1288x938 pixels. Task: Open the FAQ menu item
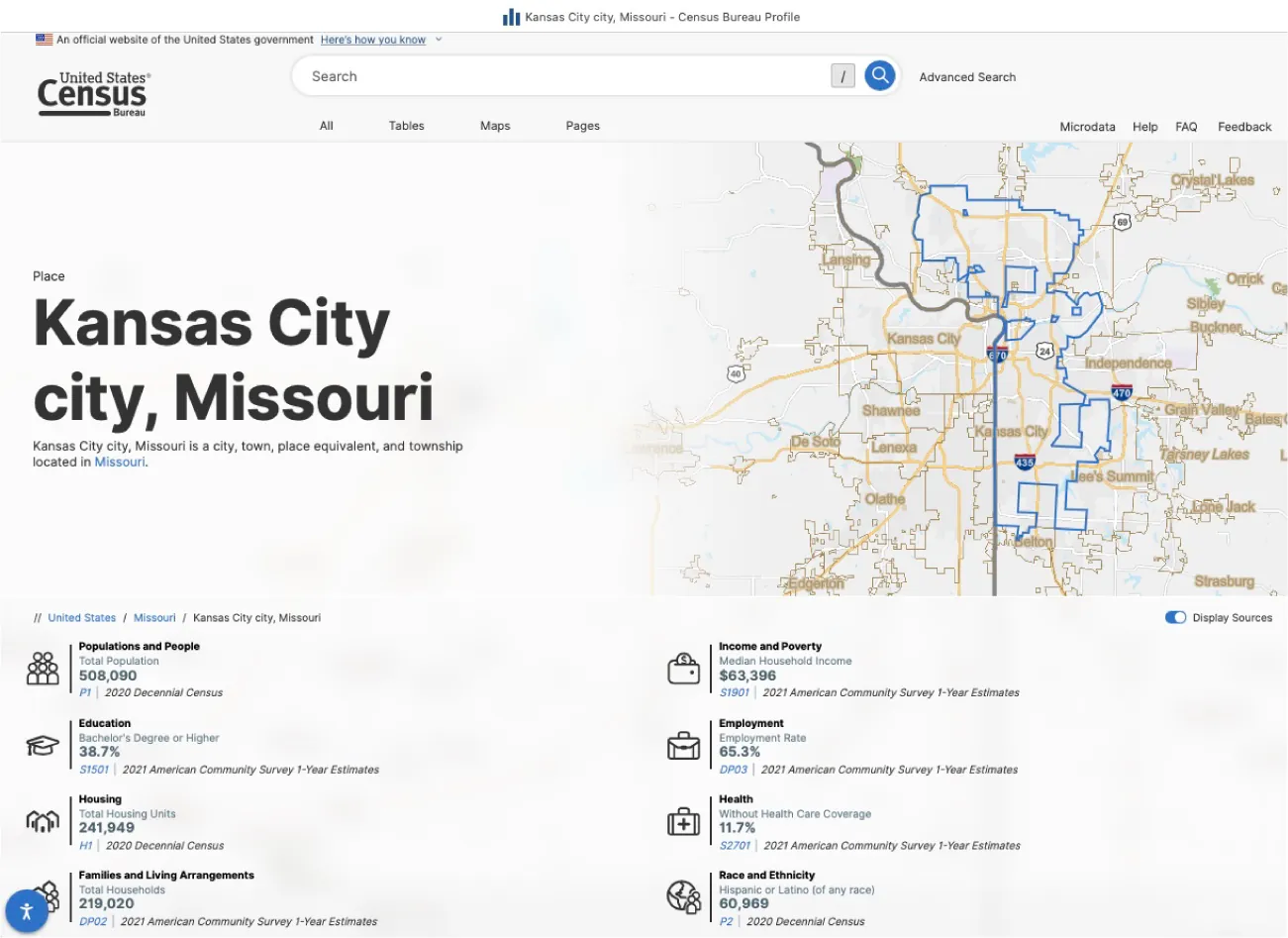(x=1185, y=126)
